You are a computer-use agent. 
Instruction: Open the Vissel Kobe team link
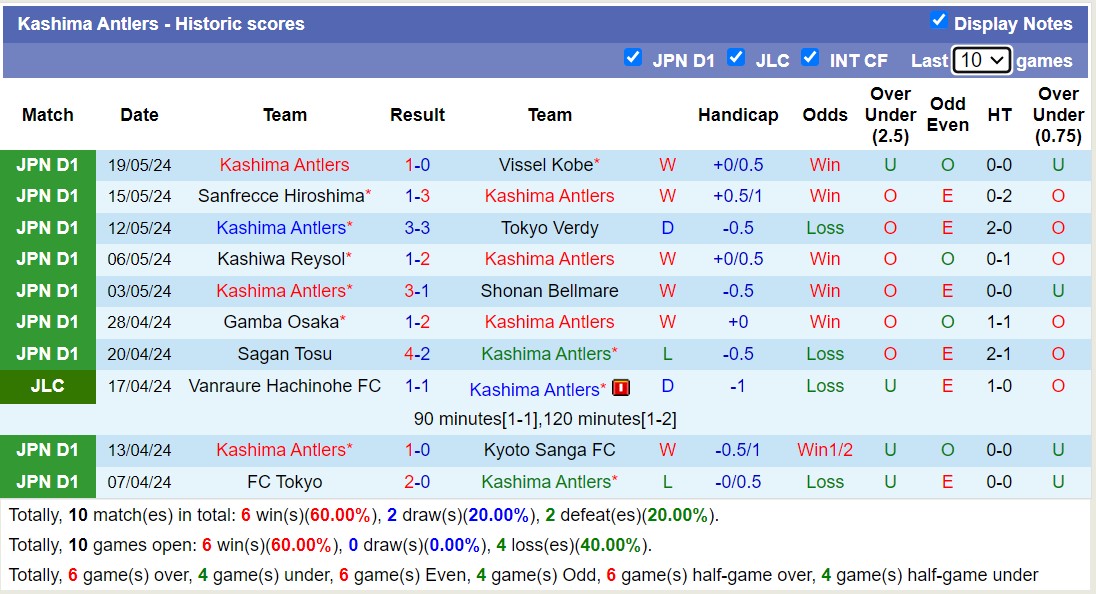546,165
